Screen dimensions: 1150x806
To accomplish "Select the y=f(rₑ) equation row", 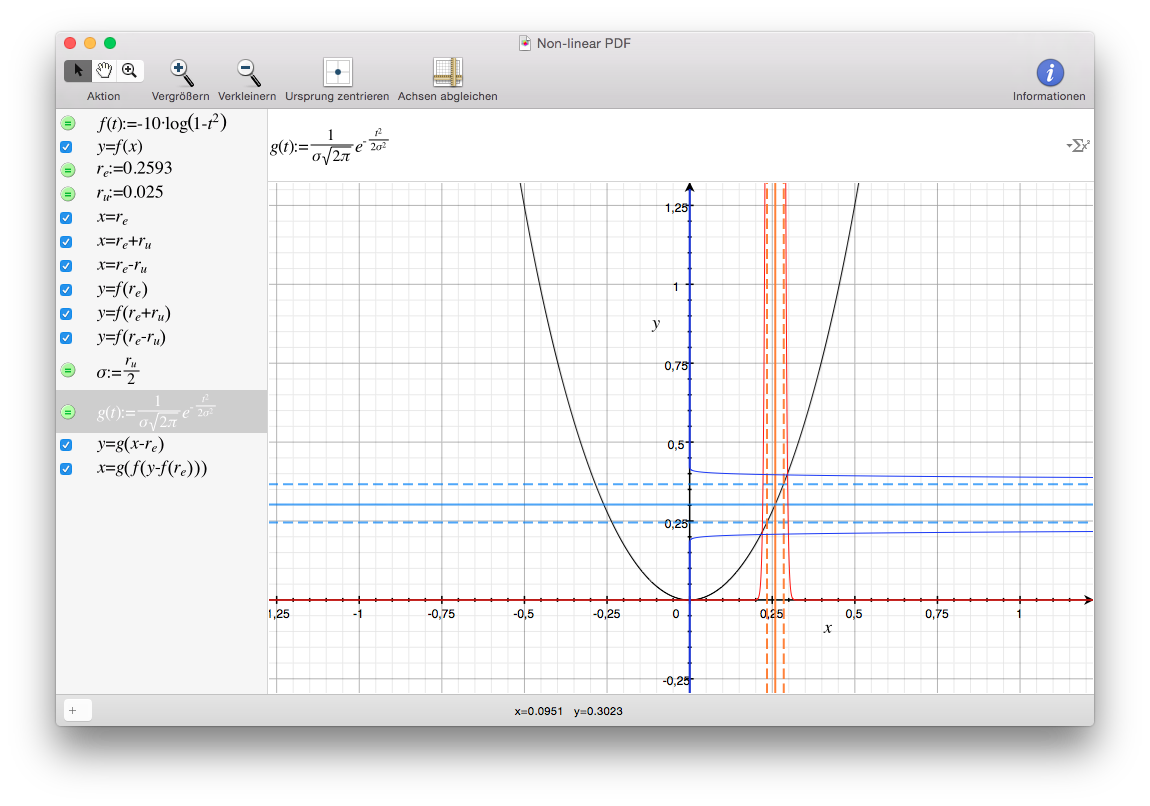I will 161,290.
